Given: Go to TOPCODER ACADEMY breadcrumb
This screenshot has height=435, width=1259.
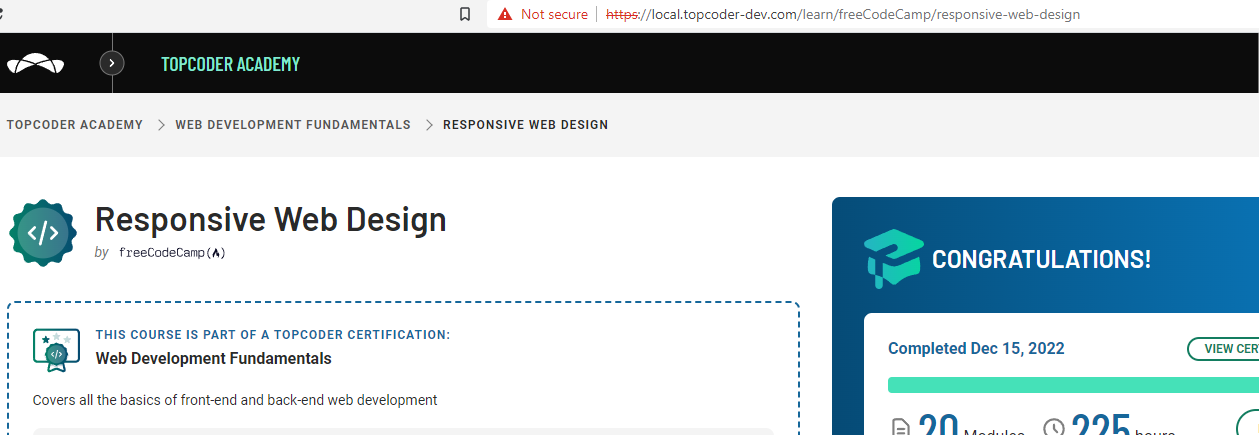Looking at the screenshot, I should click(x=75, y=125).
